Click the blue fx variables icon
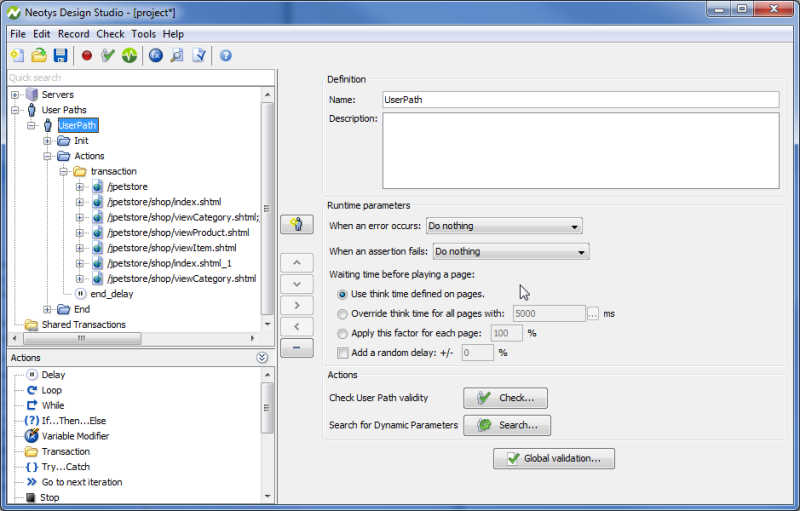The height and width of the screenshot is (511, 800). pyautogui.click(x=156, y=56)
